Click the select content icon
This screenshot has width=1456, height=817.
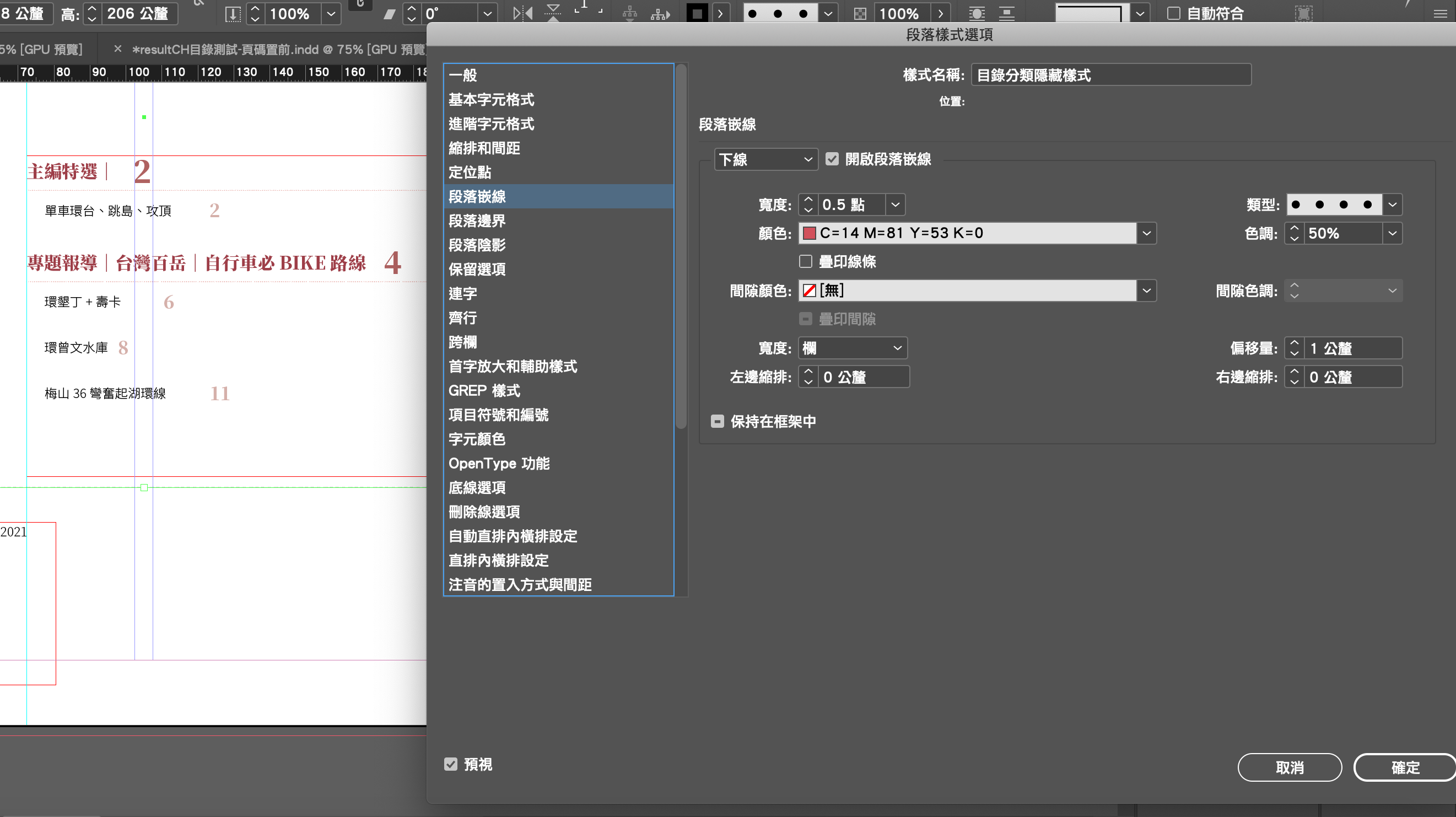click(660, 13)
